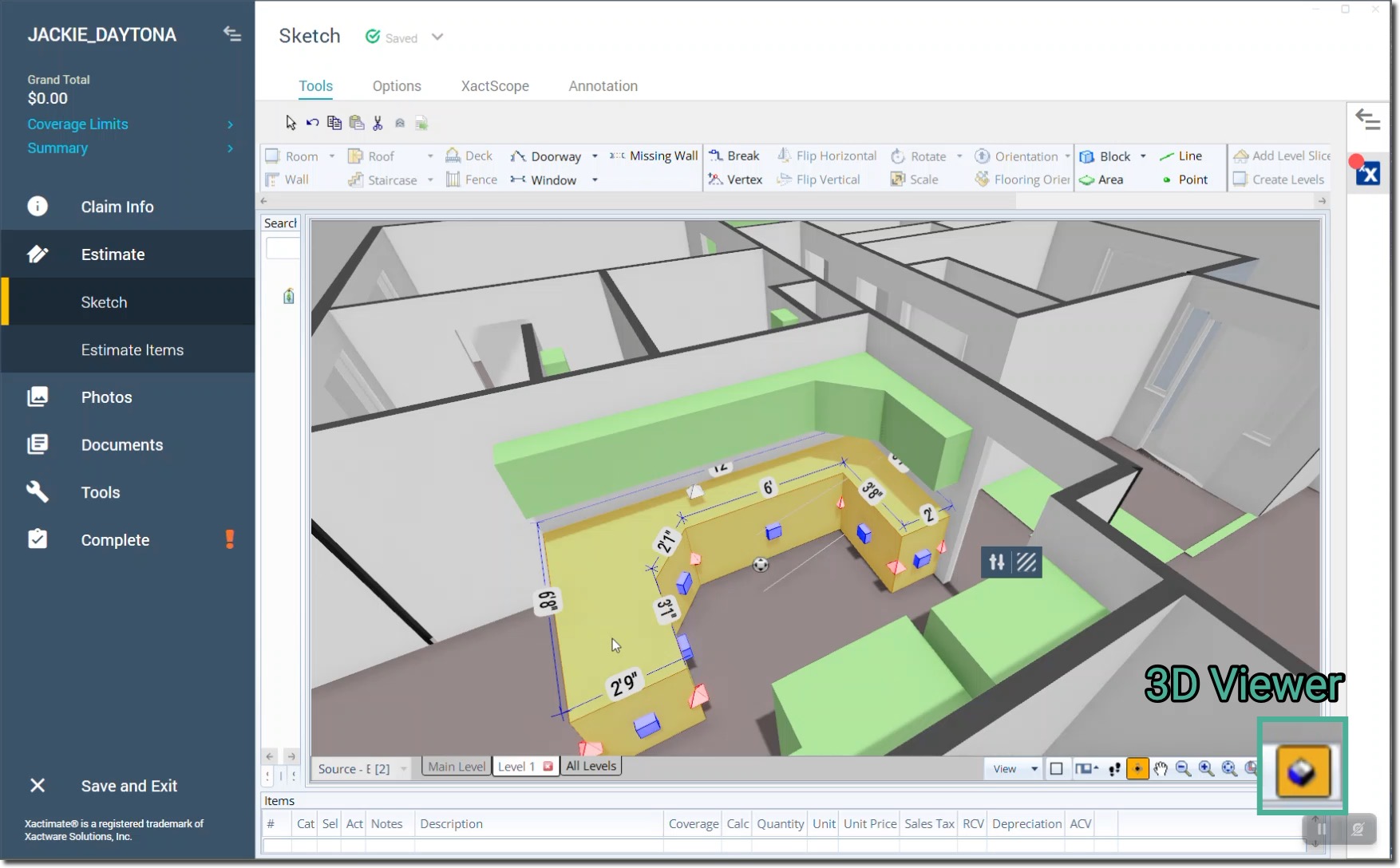Click Flip Horizontal

[x=827, y=156]
